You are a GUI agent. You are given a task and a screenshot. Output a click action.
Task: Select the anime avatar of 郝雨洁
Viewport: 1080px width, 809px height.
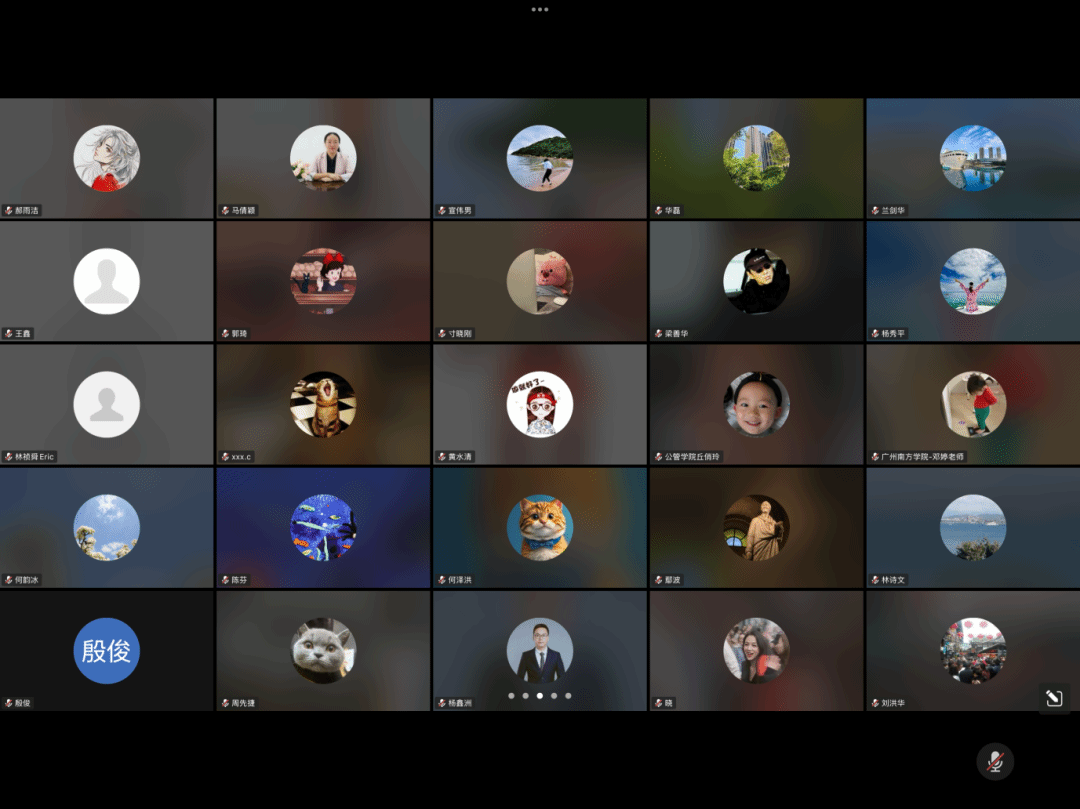pyautogui.click(x=107, y=158)
